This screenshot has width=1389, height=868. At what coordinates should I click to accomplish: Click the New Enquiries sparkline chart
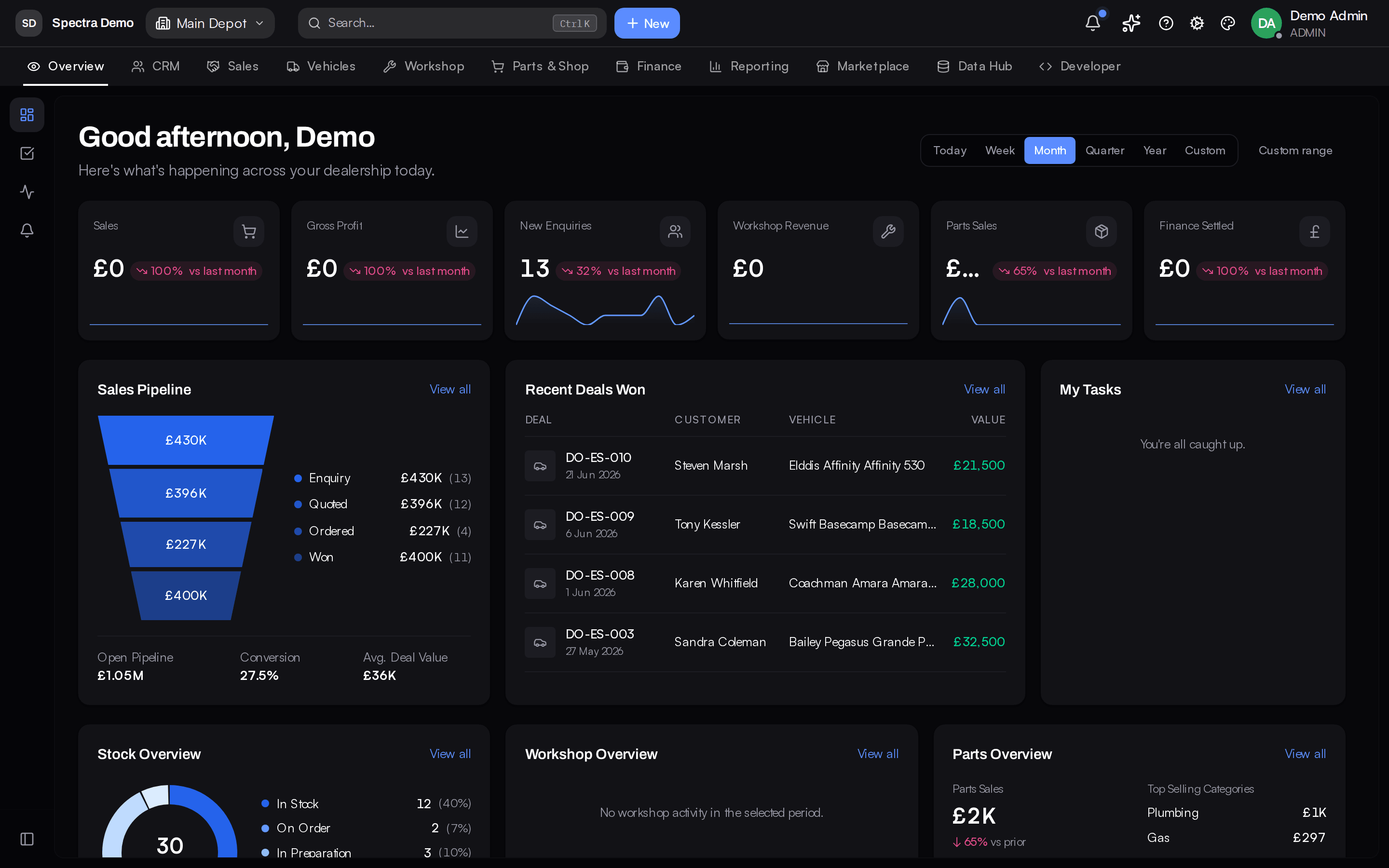(605, 311)
